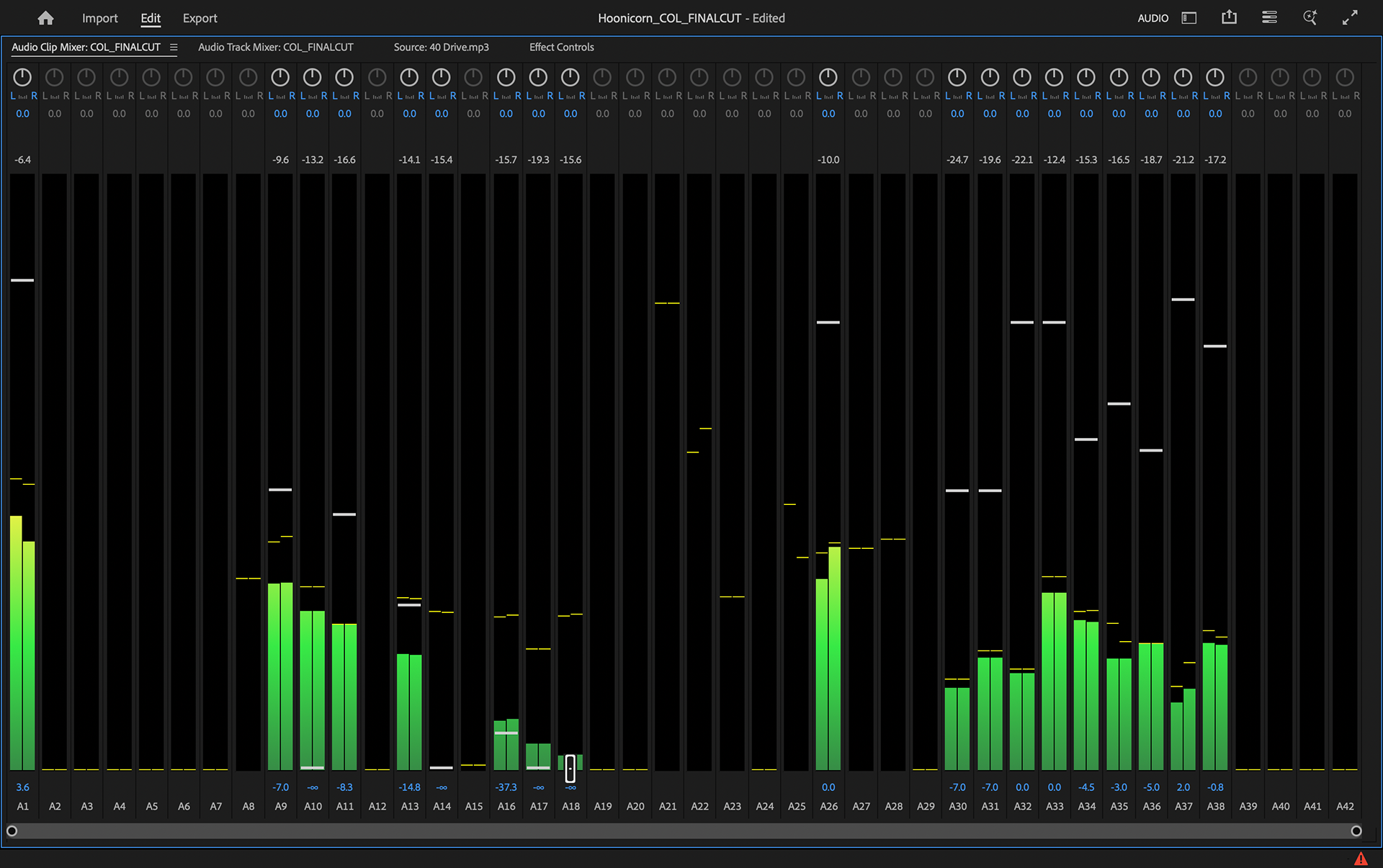Open the Import page
This screenshot has width=1383, height=868.
(99, 18)
